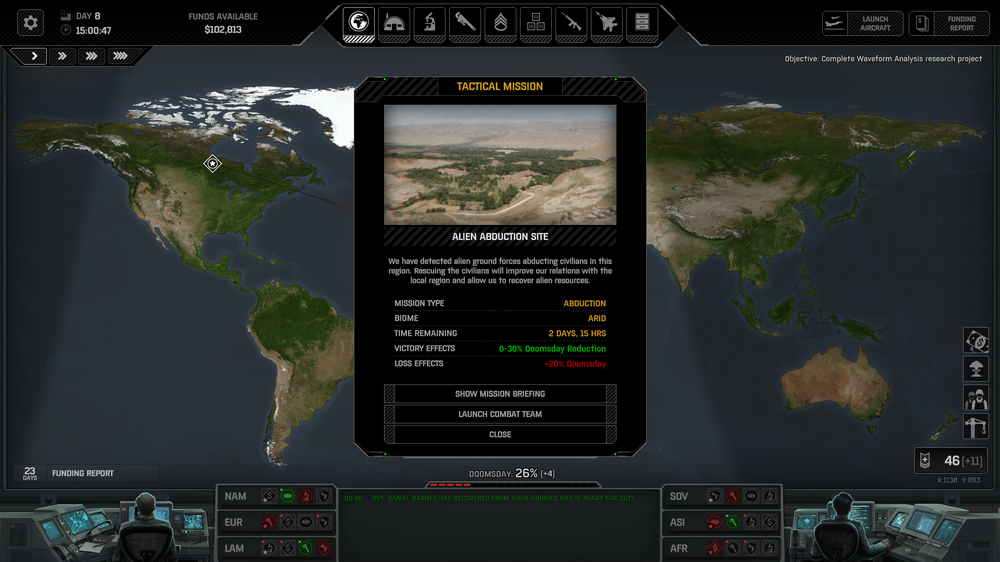This screenshot has width=1000, height=562.
Task: Open the Base hangar dome tab
Action: 394,23
